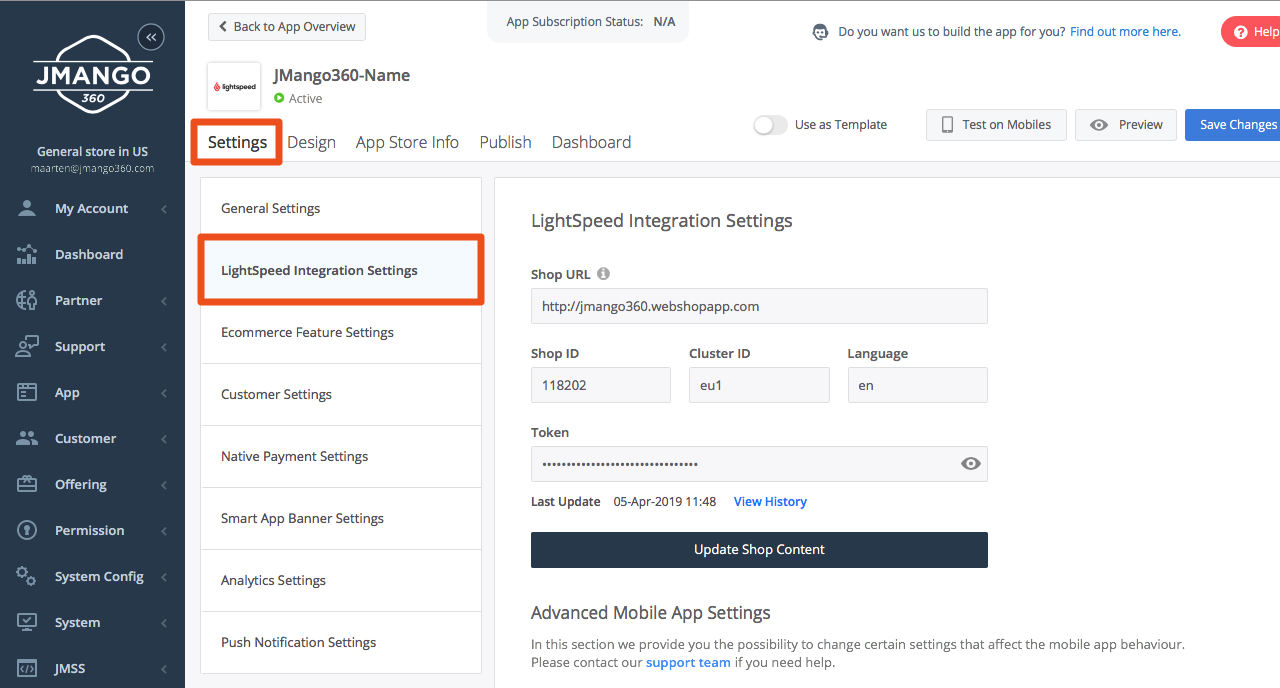Click Back to App Overview button

click(x=287, y=27)
